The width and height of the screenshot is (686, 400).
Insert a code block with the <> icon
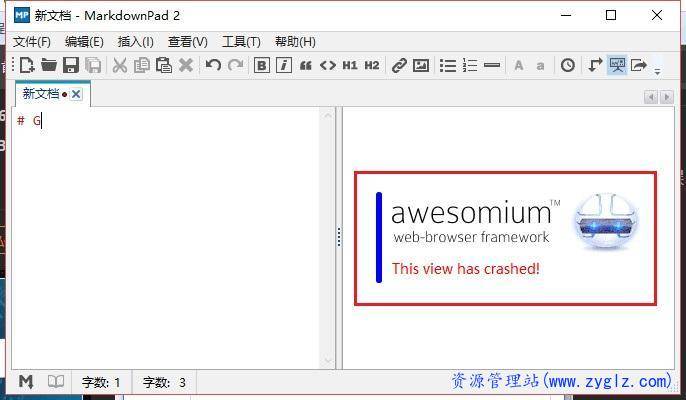328,66
